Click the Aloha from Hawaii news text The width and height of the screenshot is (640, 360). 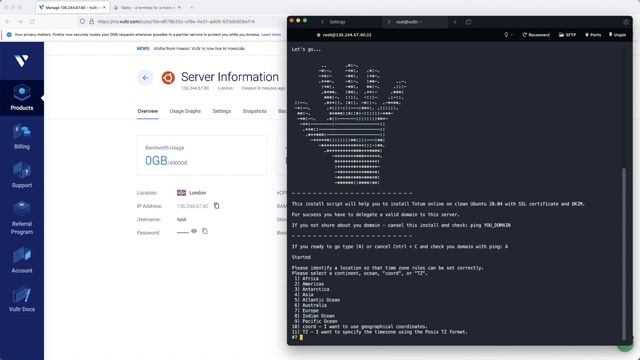click(199, 48)
